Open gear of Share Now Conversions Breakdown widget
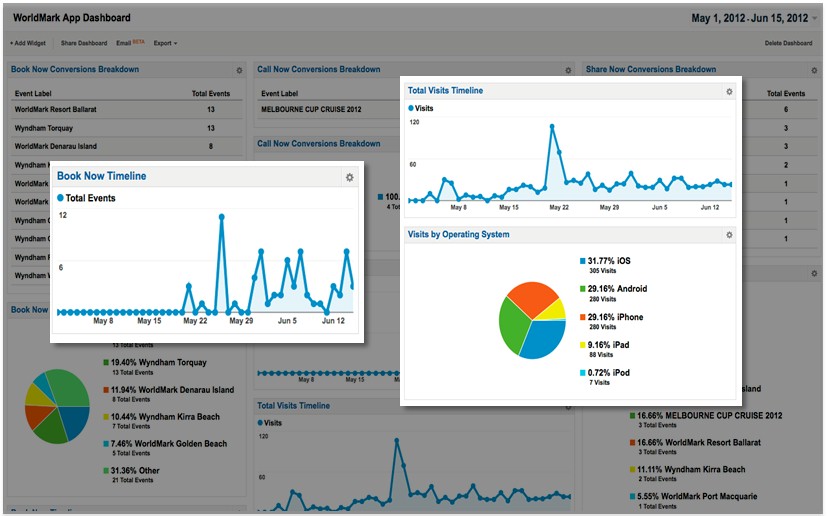The image size is (828, 516). (814, 70)
